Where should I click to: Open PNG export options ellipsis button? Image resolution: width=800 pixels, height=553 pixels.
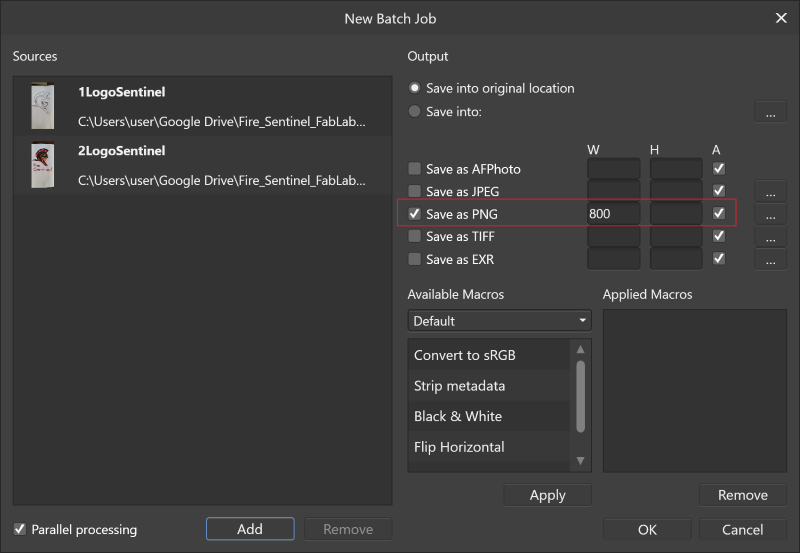769,214
